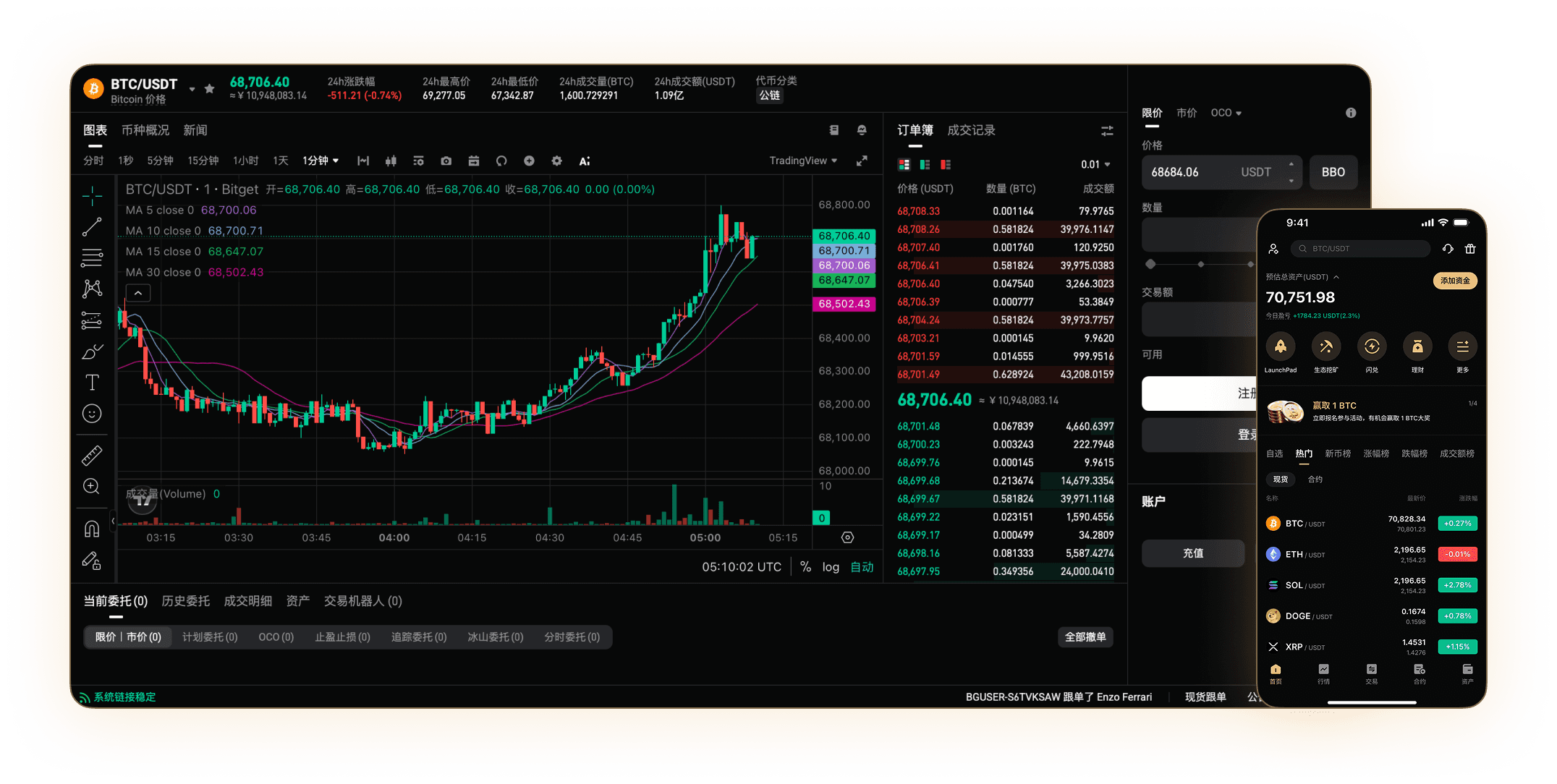This screenshot has width=1557, height=784.
Task: Favorite BTC/USDT with the star icon
Action: (209, 89)
